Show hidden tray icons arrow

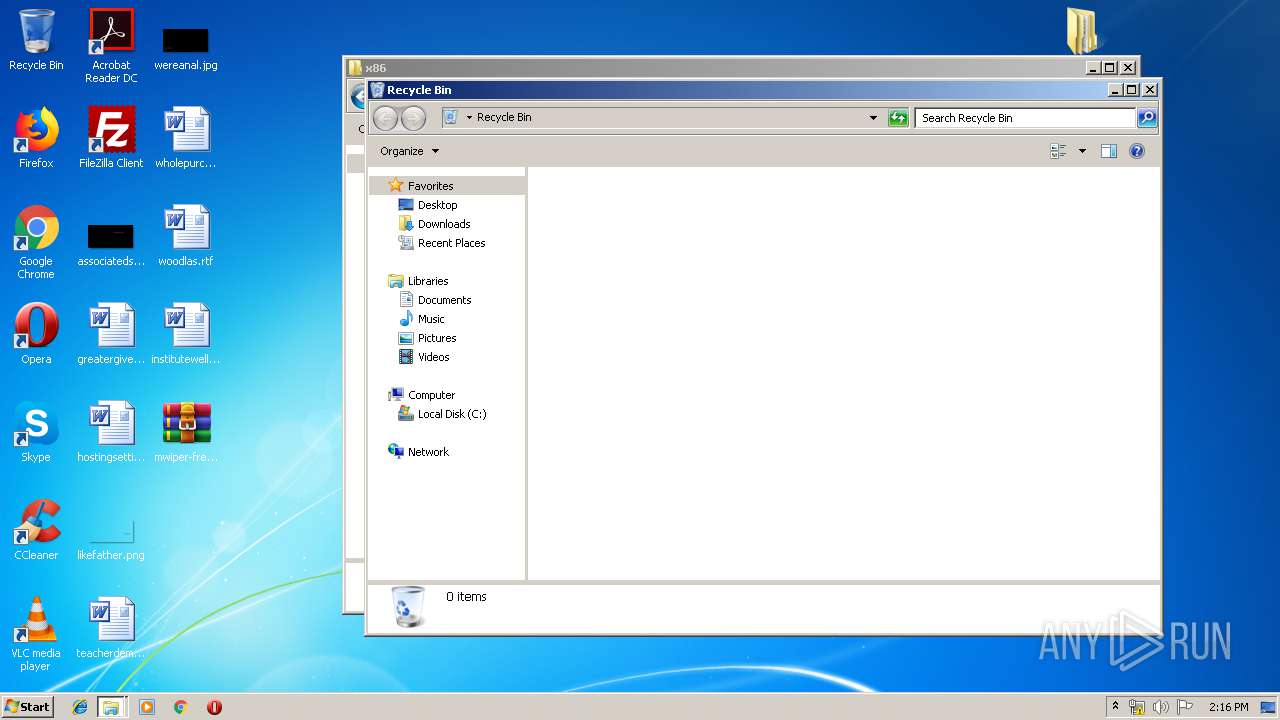pyautogui.click(x=1116, y=707)
